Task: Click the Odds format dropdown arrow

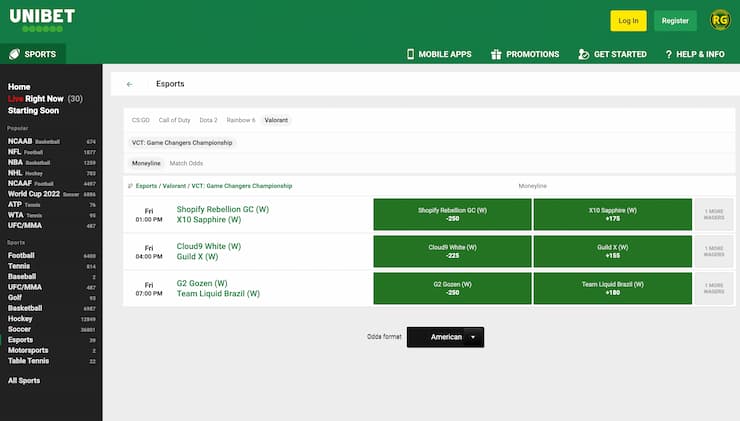Action: [x=473, y=337]
